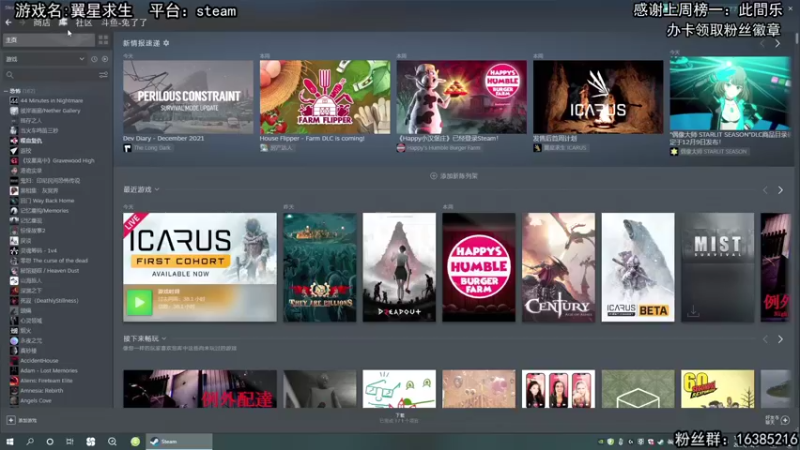Open House Flipper Farm DLC headline
Screen dimensions: 800x450
click(312, 138)
